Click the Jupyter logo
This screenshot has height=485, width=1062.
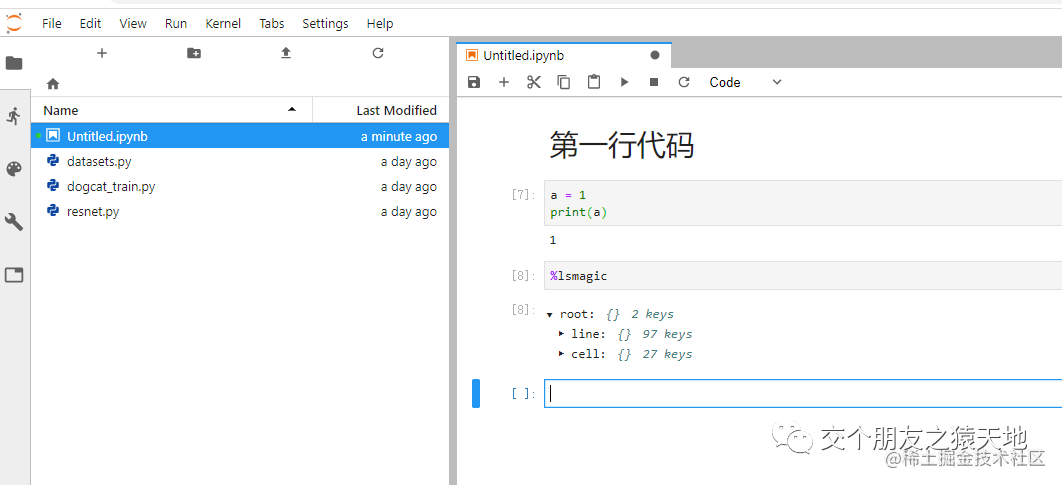coord(14,22)
